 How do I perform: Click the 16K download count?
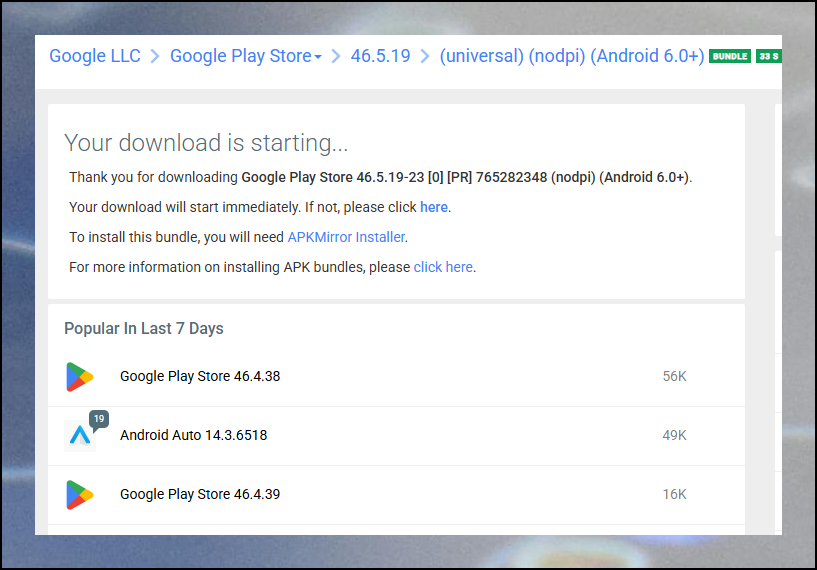pos(674,494)
